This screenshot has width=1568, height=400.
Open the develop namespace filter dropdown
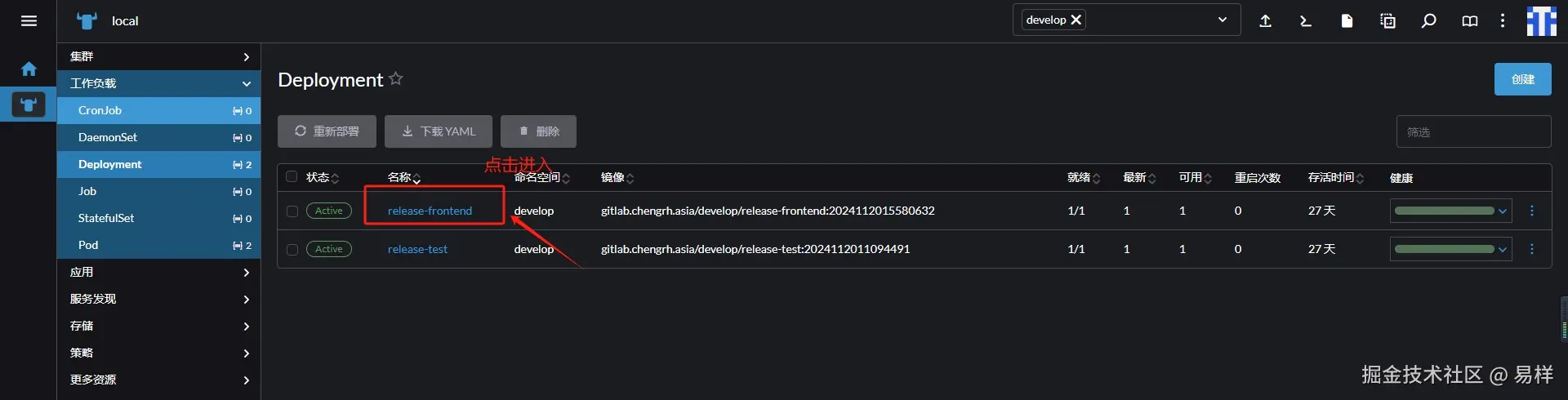[1222, 20]
